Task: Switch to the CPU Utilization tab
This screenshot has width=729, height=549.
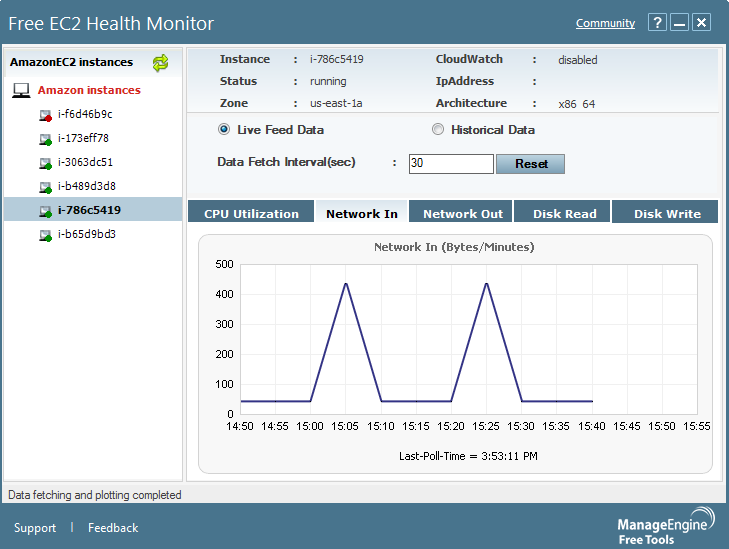Action: (x=251, y=212)
